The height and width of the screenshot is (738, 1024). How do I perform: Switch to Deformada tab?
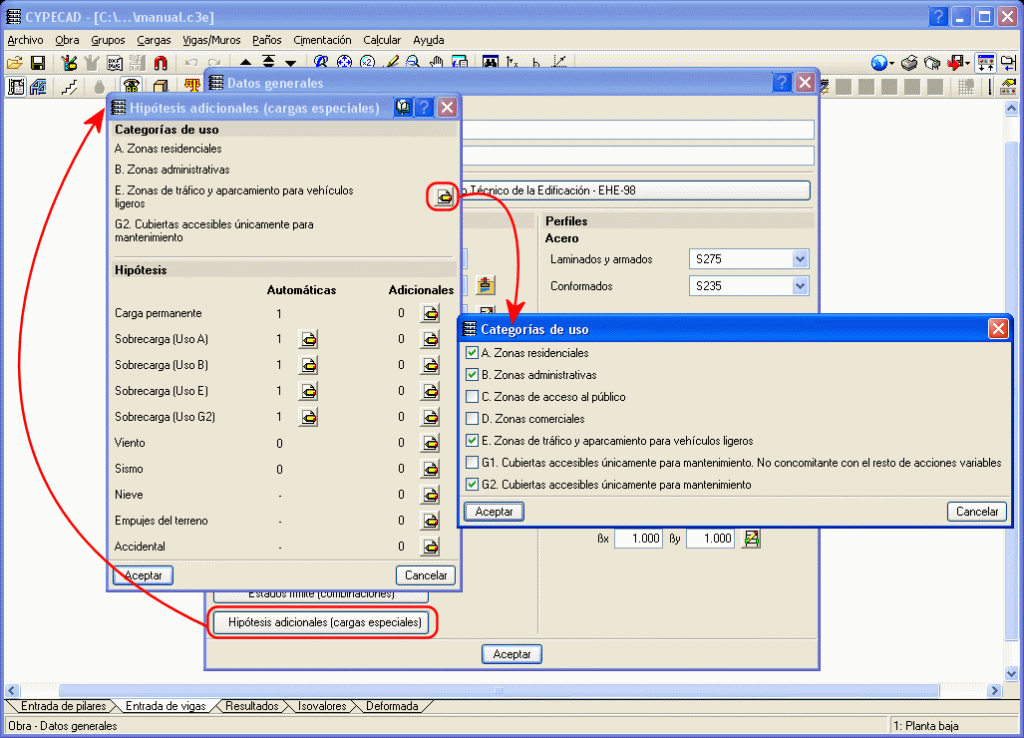(x=392, y=706)
